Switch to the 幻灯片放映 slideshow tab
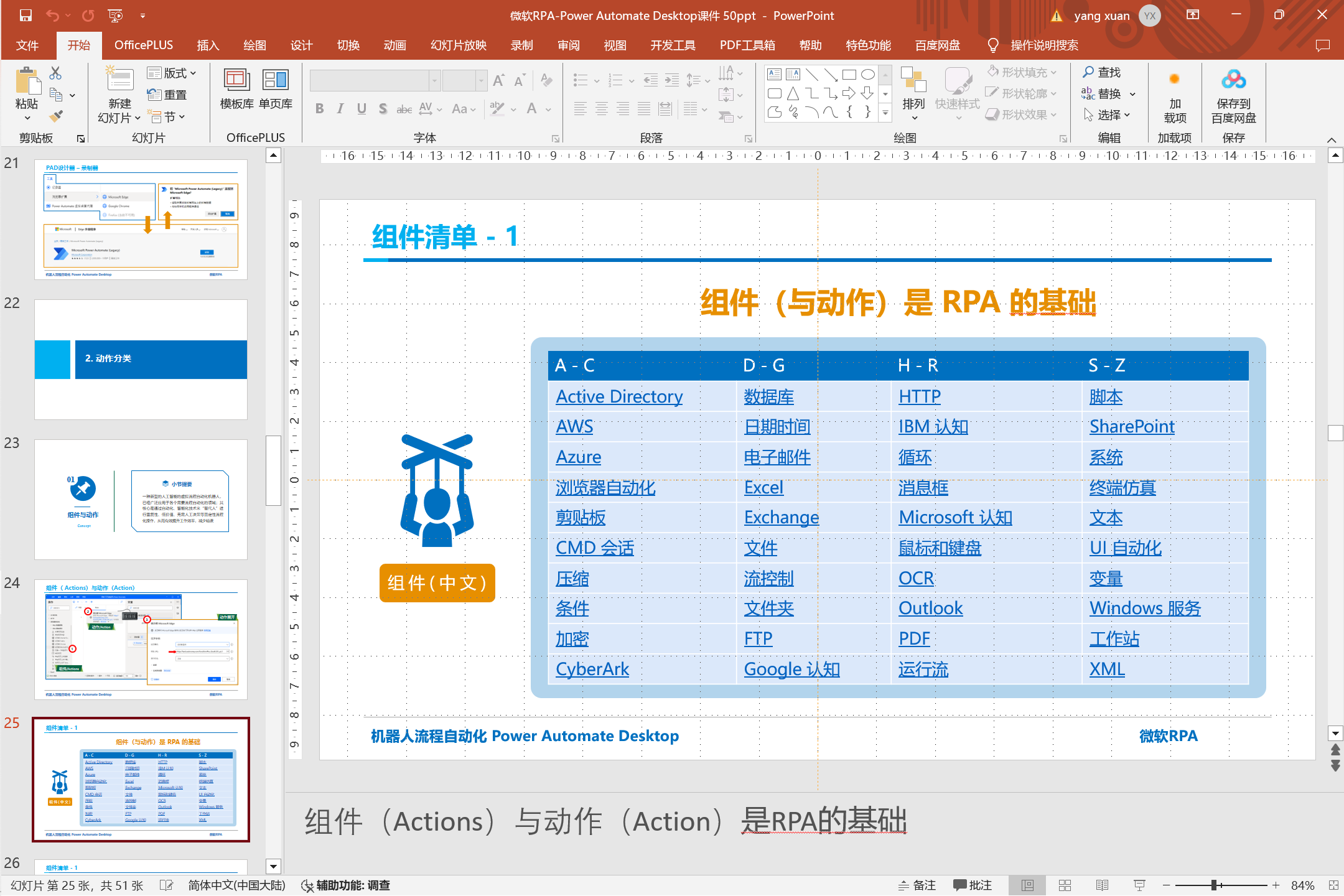The image size is (1344, 896). 459,45
